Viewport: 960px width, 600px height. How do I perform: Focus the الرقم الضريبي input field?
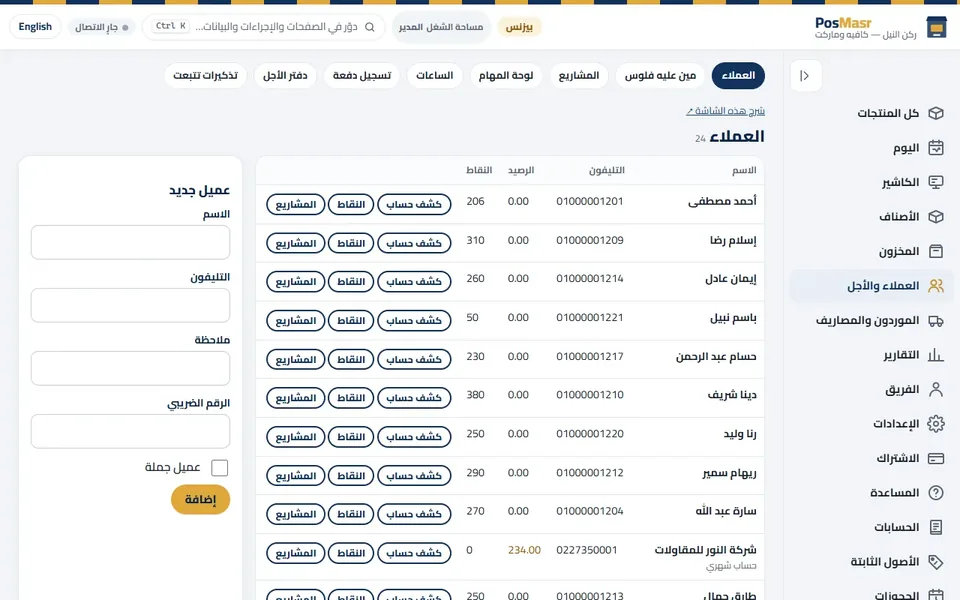(x=130, y=432)
